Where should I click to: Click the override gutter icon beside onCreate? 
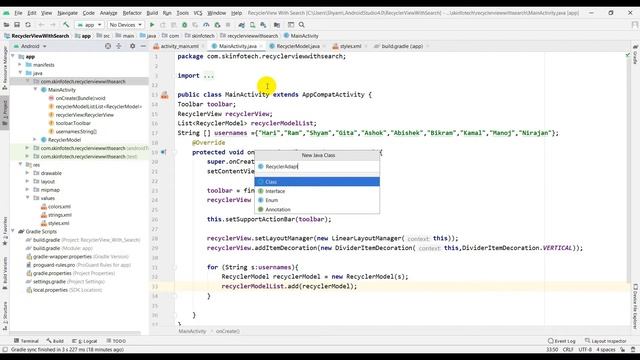(x=163, y=152)
